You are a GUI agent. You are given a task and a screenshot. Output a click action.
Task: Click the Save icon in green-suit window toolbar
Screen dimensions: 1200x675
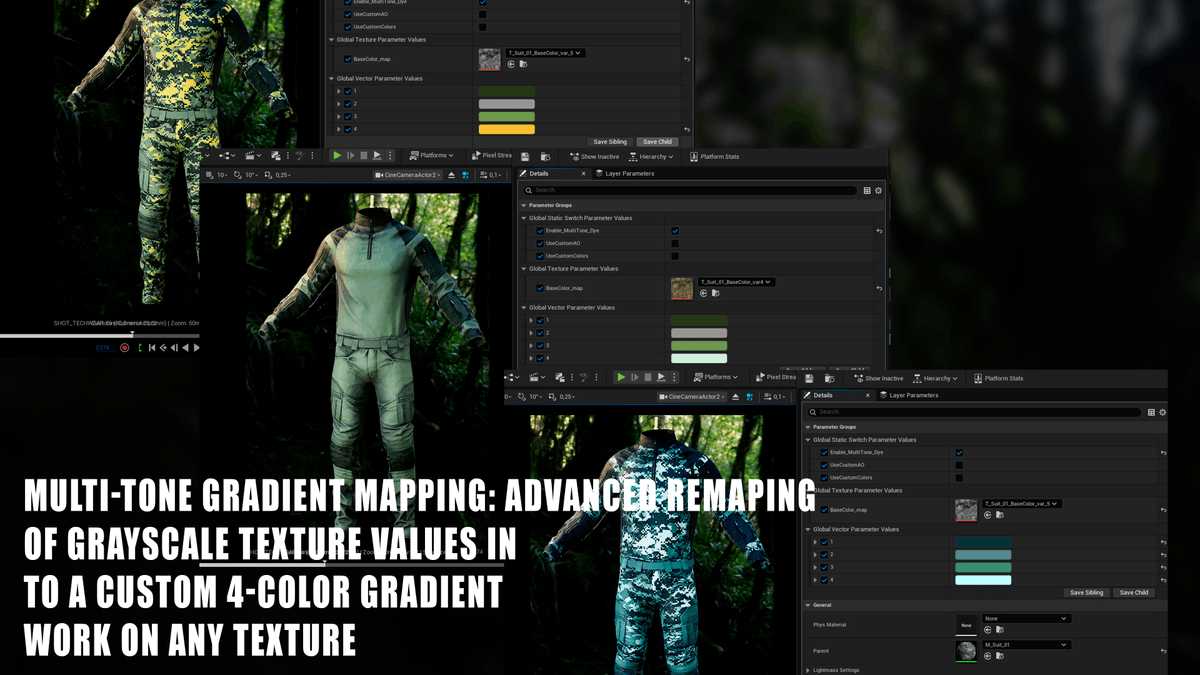point(525,156)
